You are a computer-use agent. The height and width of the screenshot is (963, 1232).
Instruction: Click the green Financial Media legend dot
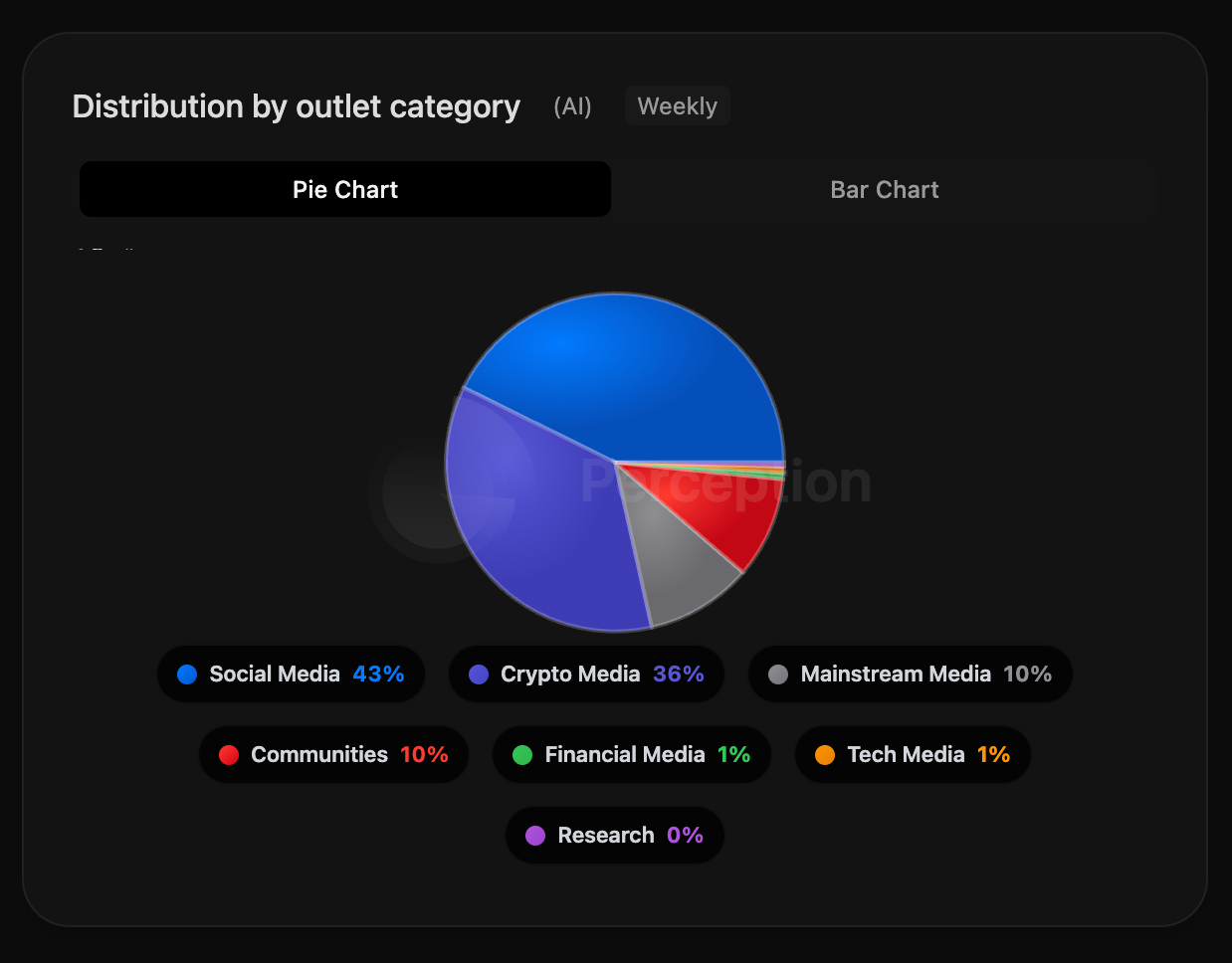pyautogui.click(x=522, y=755)
